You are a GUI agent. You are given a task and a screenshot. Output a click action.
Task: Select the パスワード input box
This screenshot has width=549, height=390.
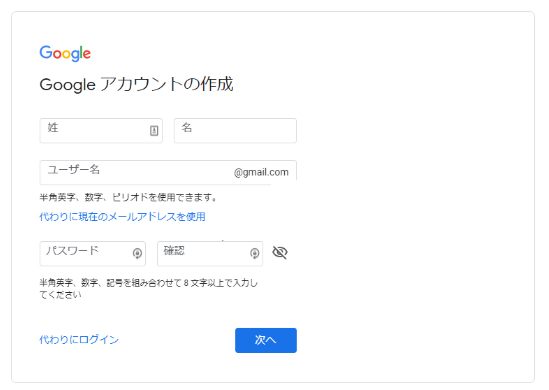pos(93,253)
